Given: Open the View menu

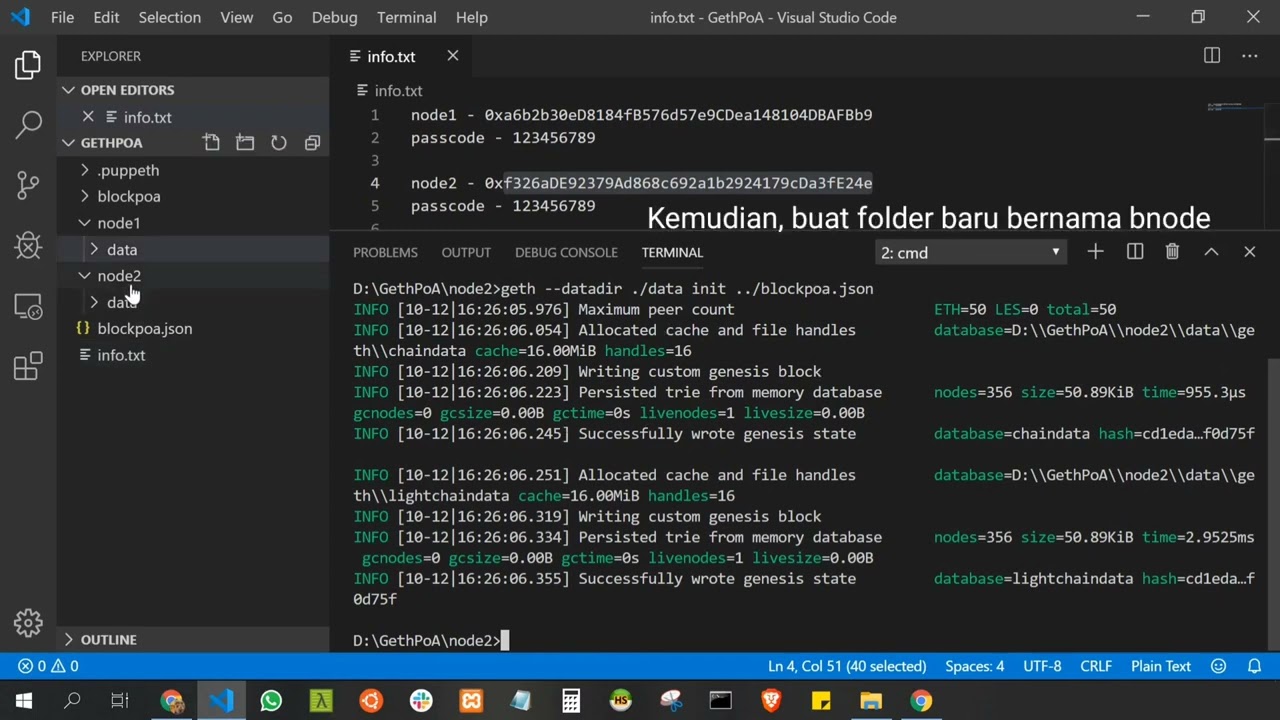Looking at the screenshot, I should 237,17.
